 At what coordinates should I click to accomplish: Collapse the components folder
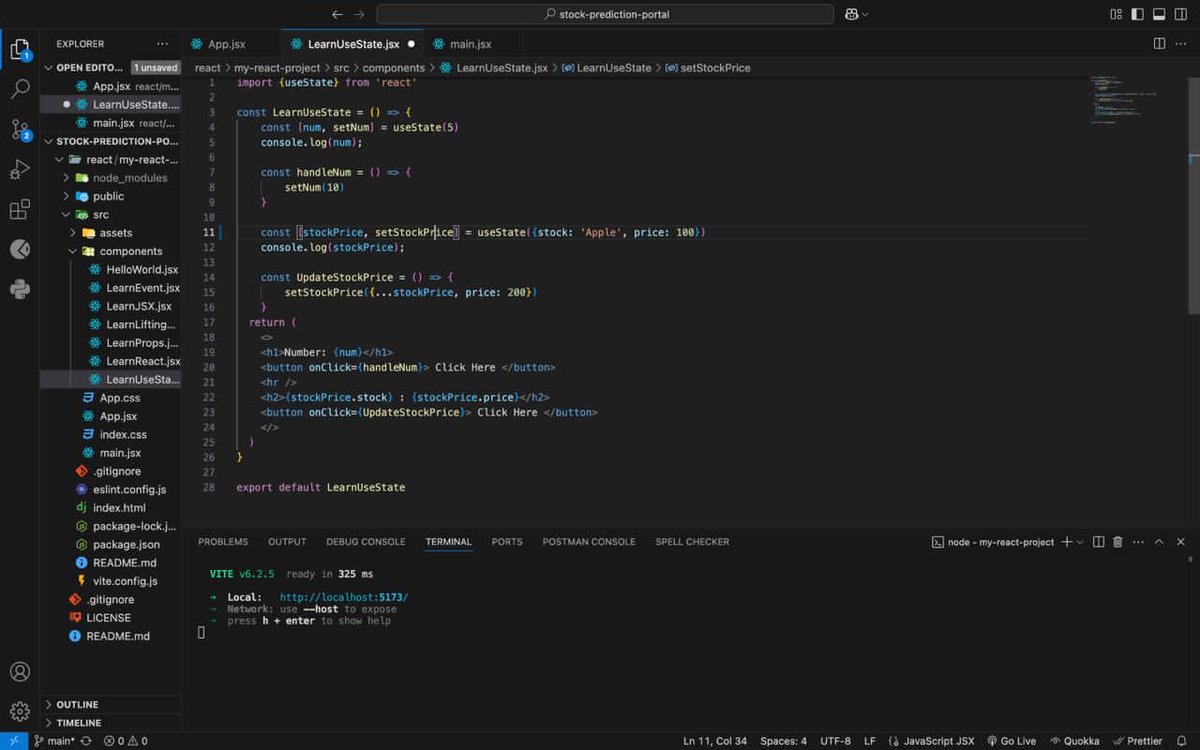[x=73, y=251]
